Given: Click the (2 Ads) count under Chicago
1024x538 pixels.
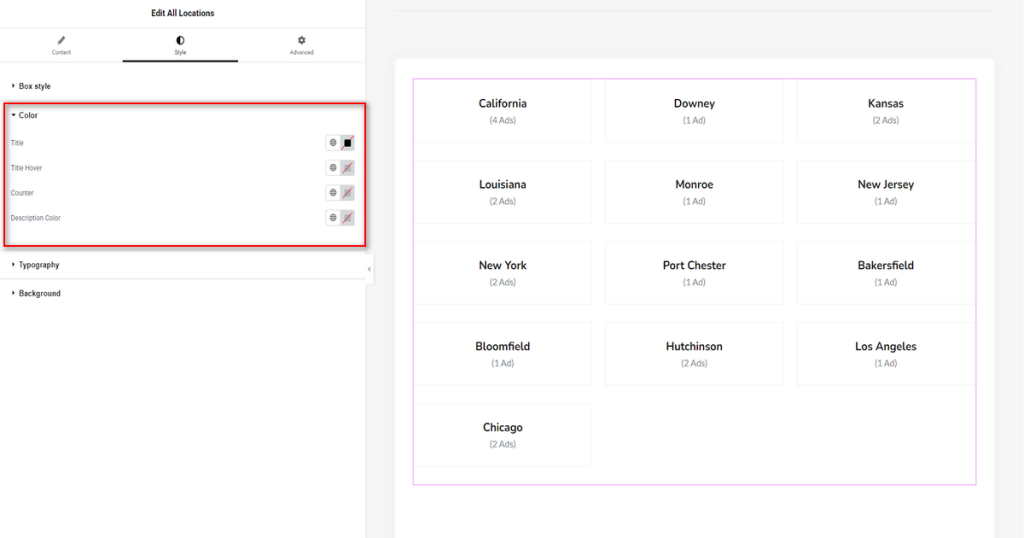Looking at the screenshot, I should (x=502, y=444).
